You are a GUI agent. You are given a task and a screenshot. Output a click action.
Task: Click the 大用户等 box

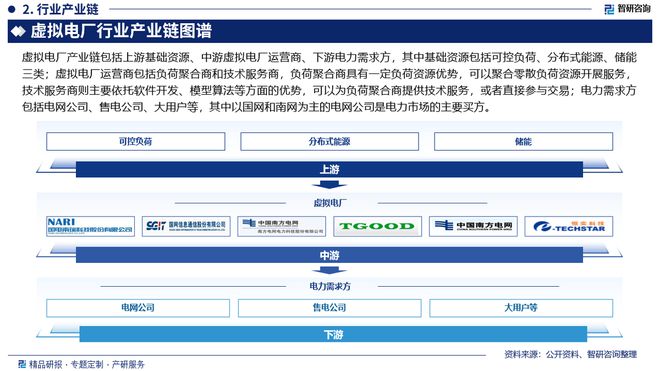(521, 308)
